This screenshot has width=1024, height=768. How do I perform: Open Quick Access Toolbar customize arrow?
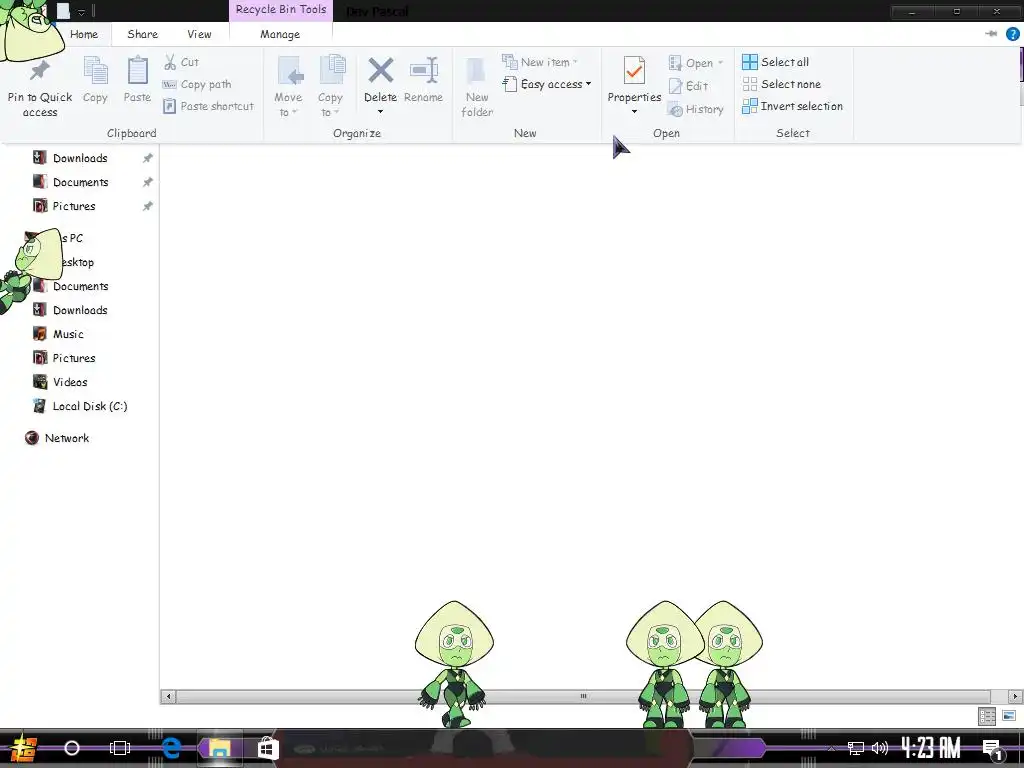[81, 12]
